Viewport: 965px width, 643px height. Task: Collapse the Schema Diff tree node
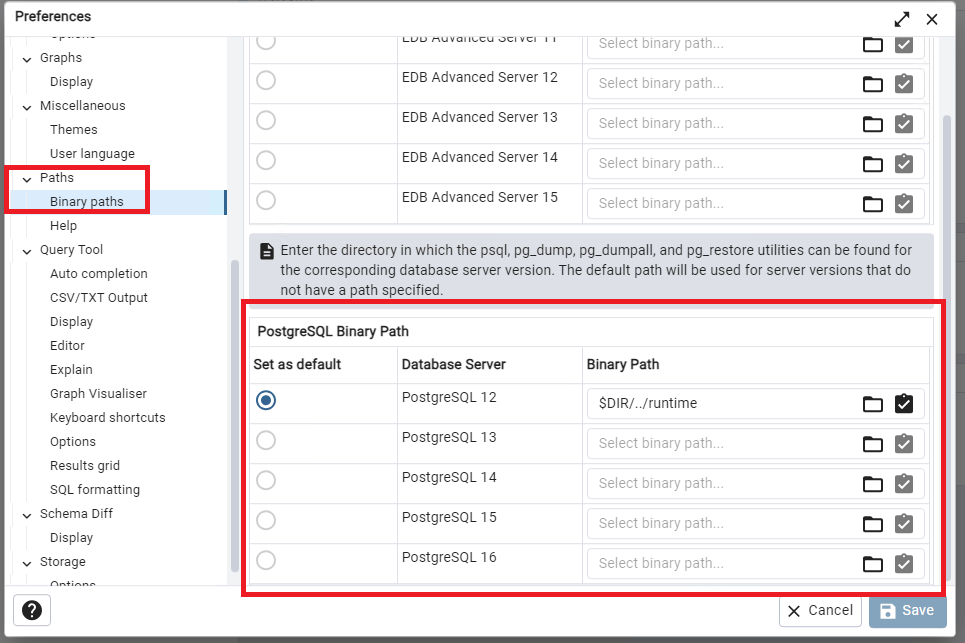pos(26,515)
